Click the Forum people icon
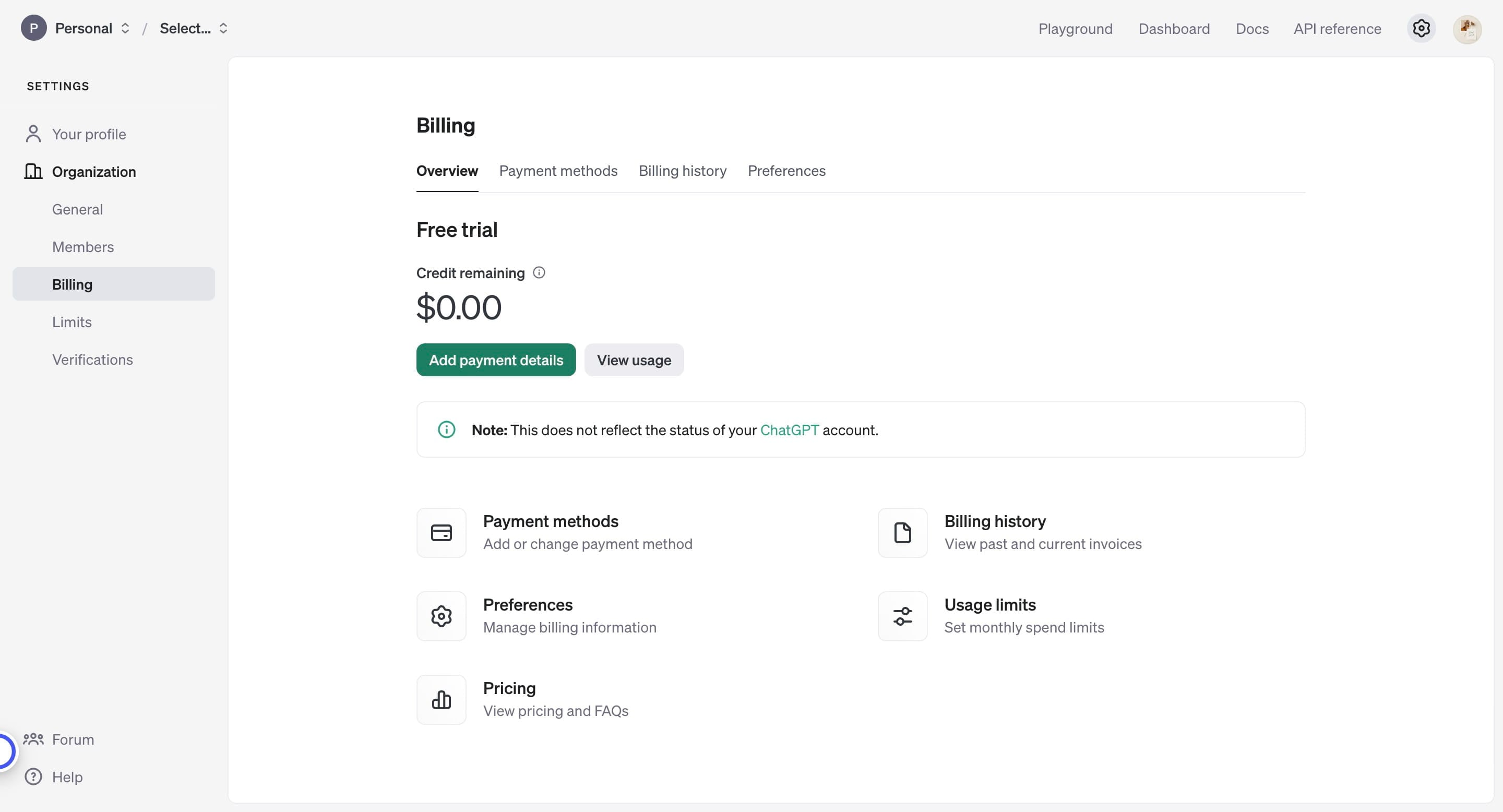This screenshot has width=1503, height=812. click(33, 739)
